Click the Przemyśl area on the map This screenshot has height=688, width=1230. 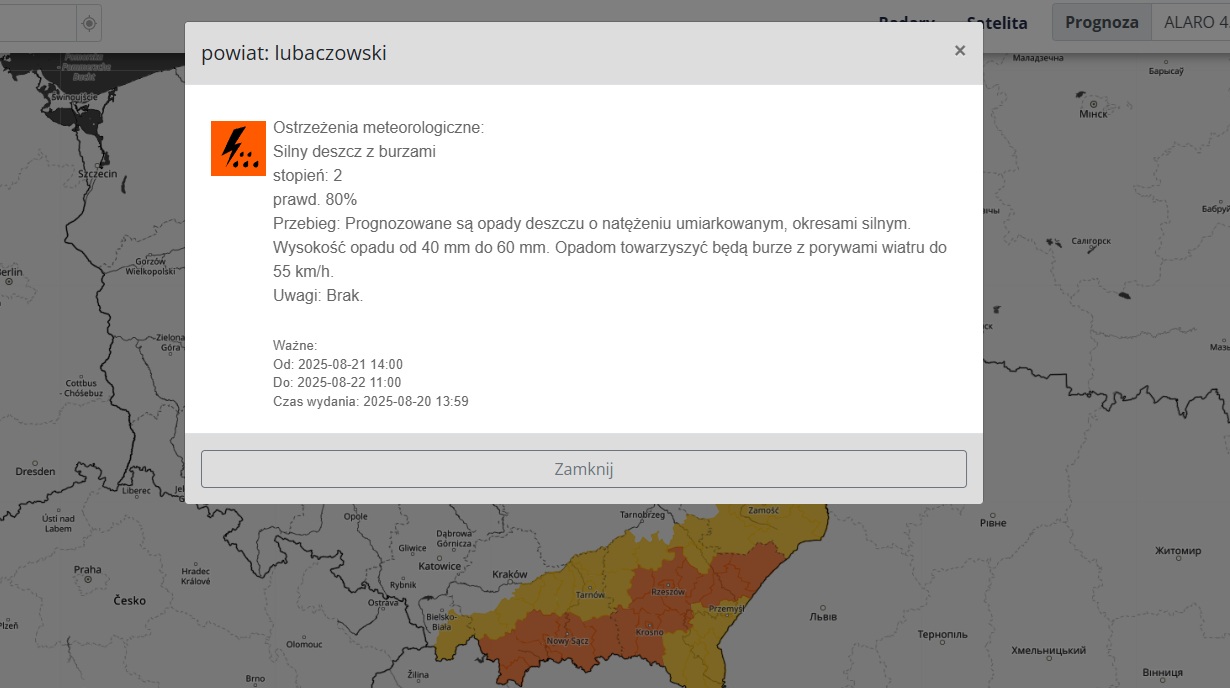click(x=726, y=608)
